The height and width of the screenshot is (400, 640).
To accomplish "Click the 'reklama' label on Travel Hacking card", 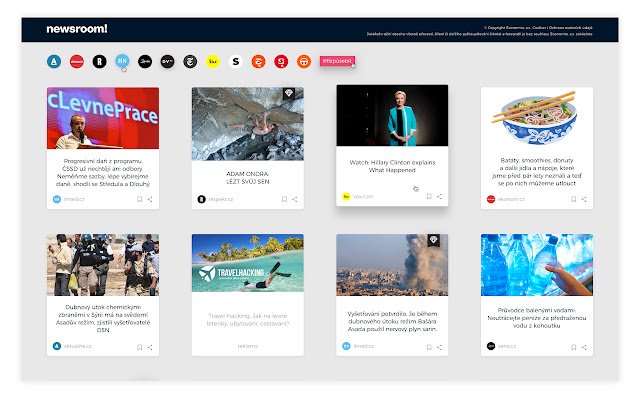I will [x=248, y=346].
